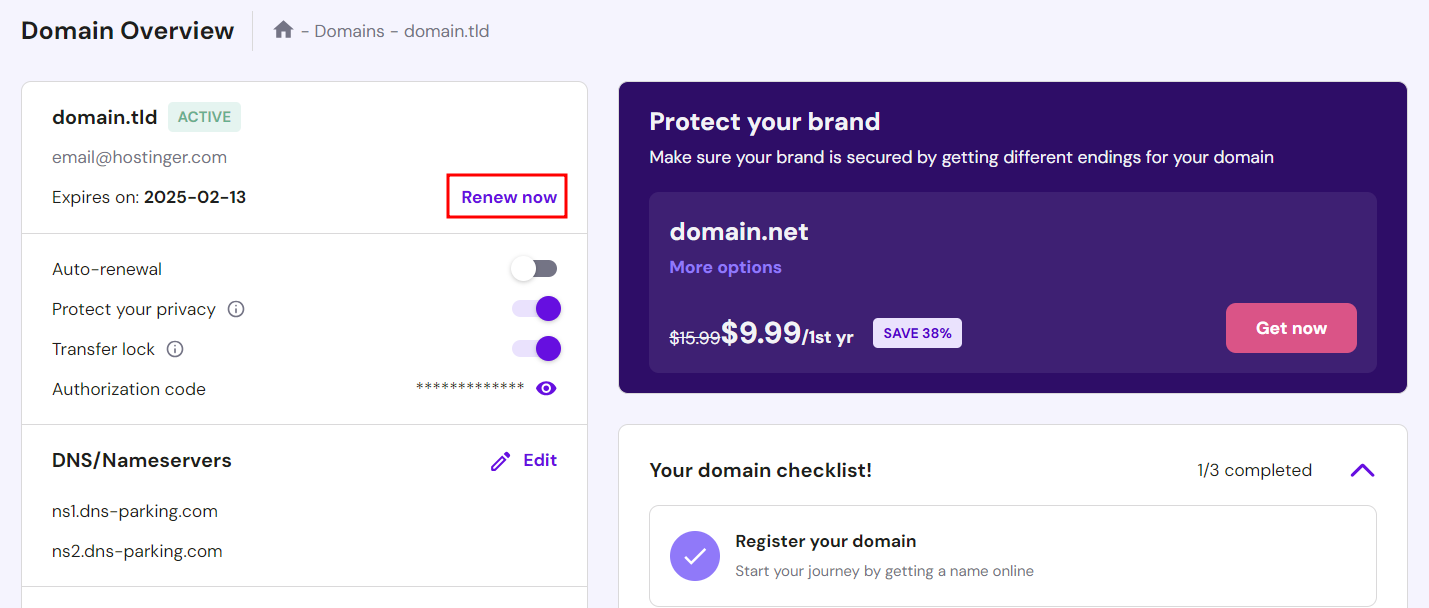This screenshot has height=608, width=1429.
Task: Enable the Auto-renewal toggle
Action: click(x=534, y=268)
